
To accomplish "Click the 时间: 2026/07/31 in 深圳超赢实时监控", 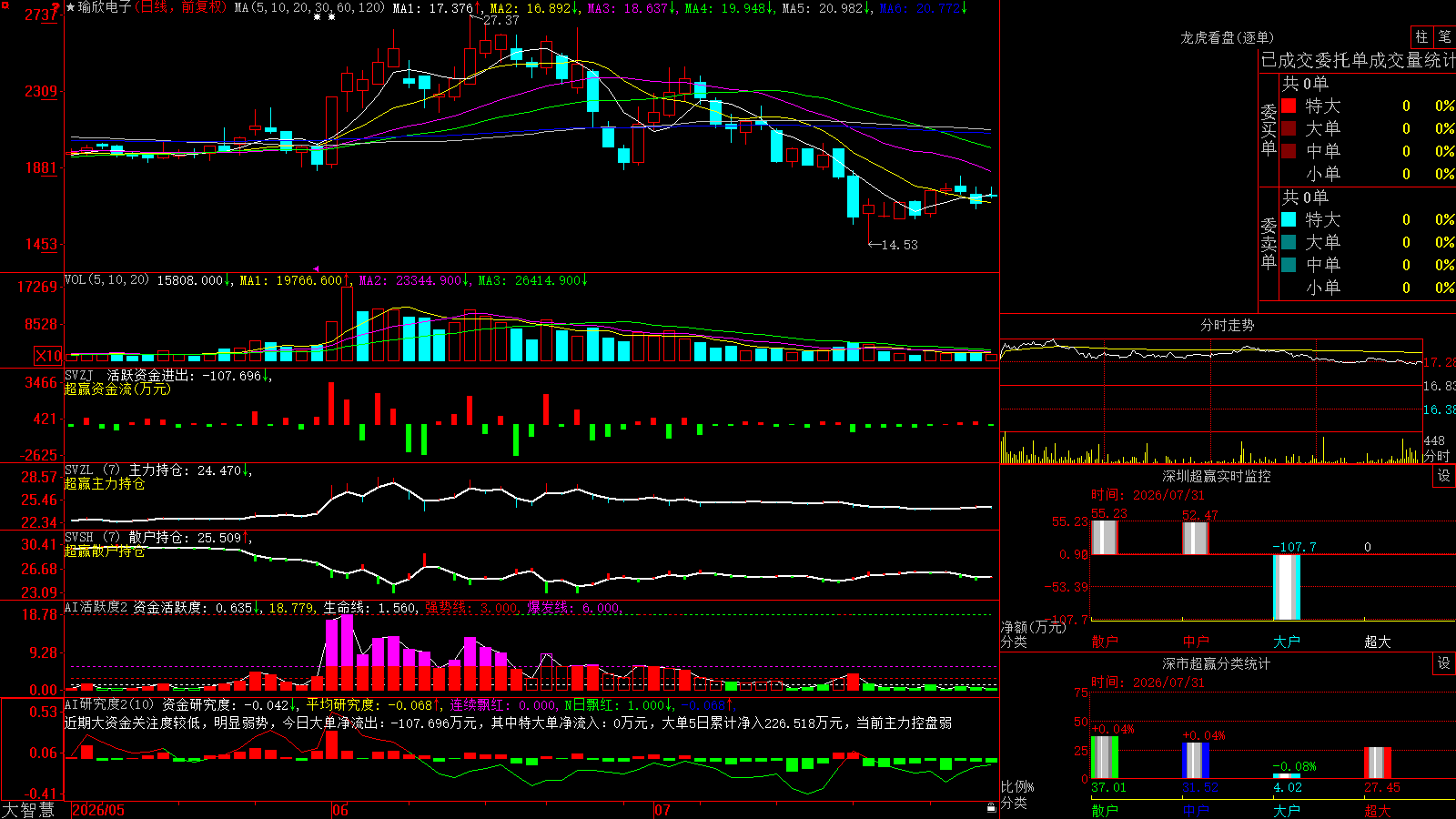I will 1148,495.
